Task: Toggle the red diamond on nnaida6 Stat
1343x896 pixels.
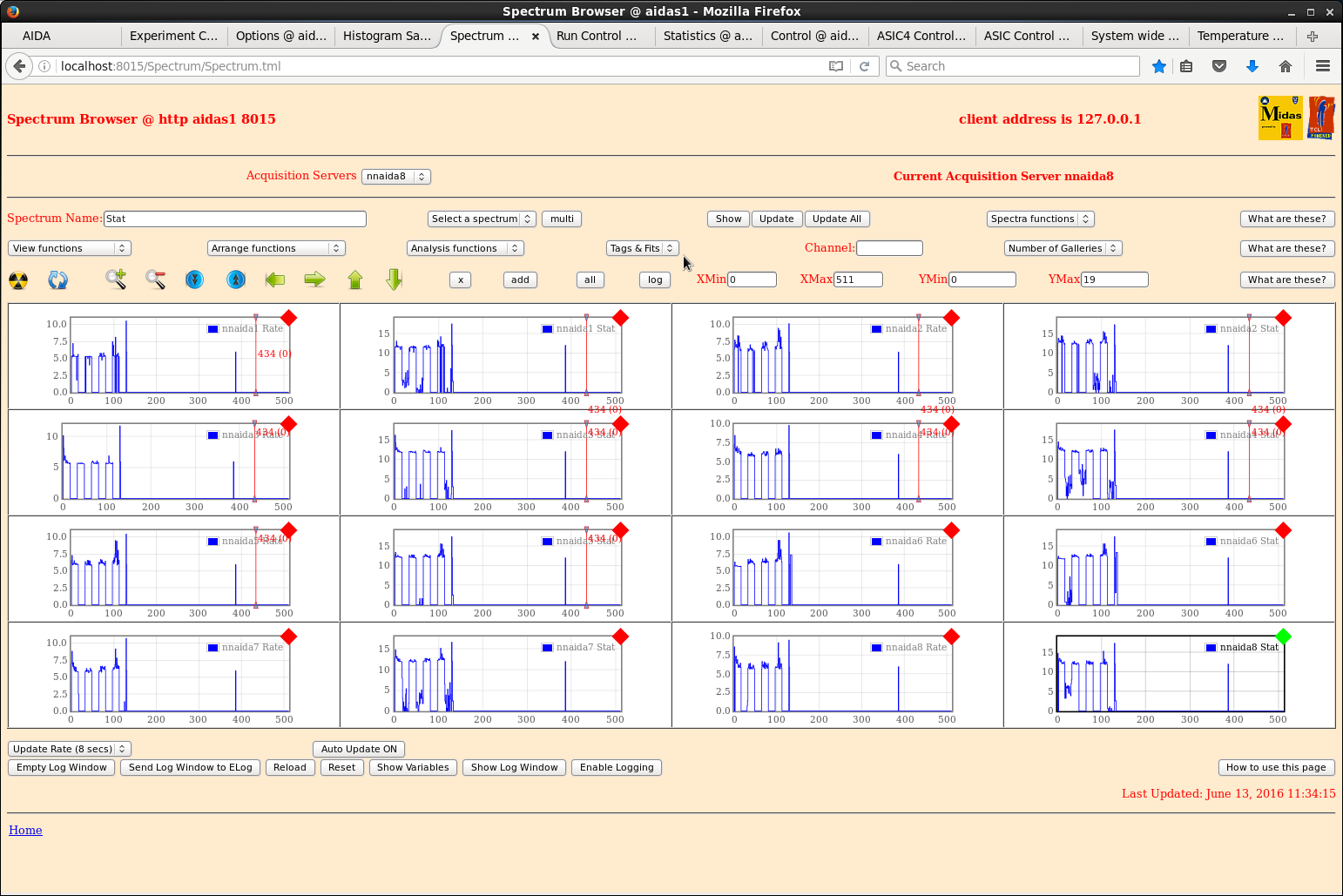Action: [1283, 530]
